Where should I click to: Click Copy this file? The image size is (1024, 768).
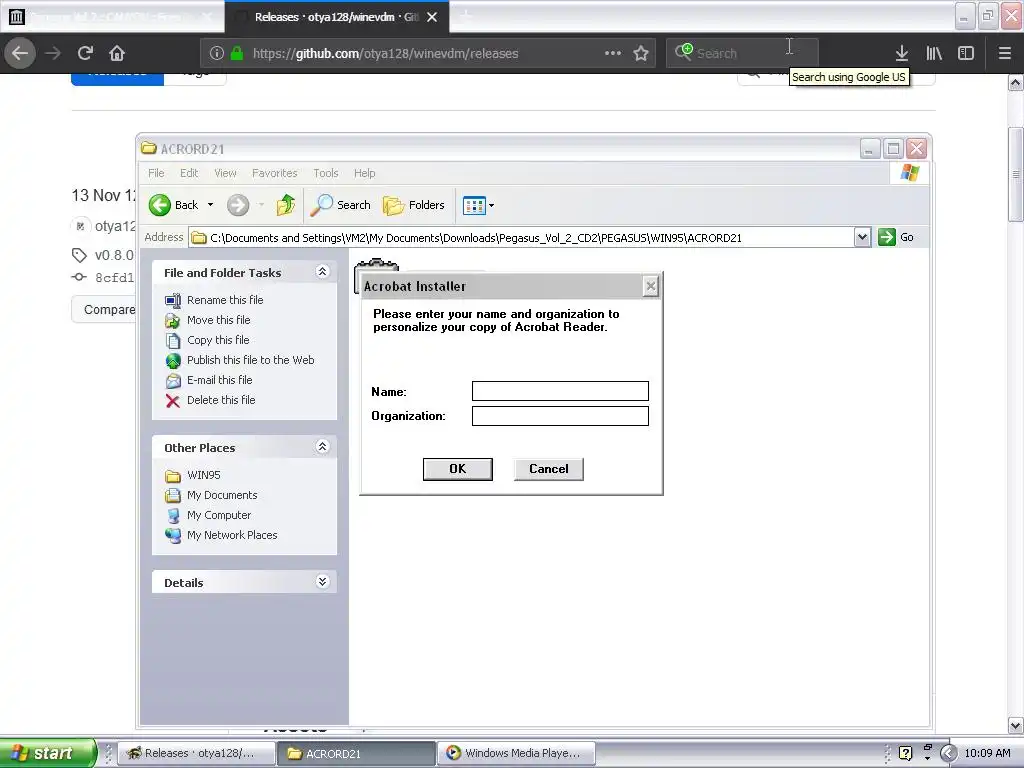(217, 340)
